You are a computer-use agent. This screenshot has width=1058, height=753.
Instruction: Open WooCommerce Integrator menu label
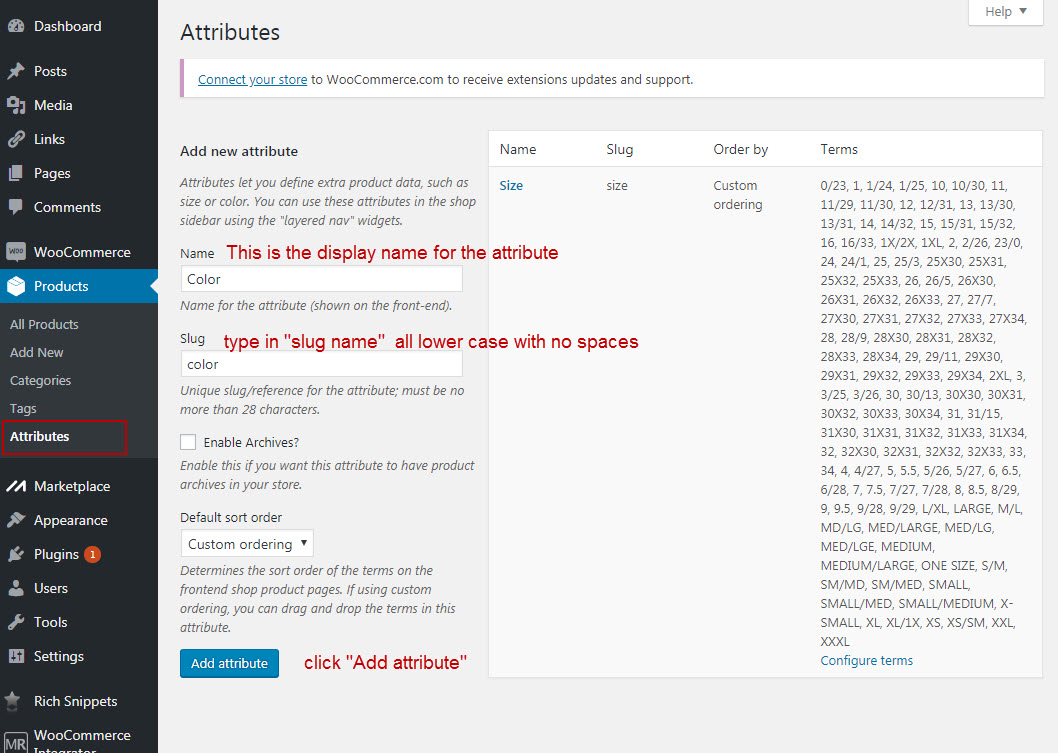[82, 742]
